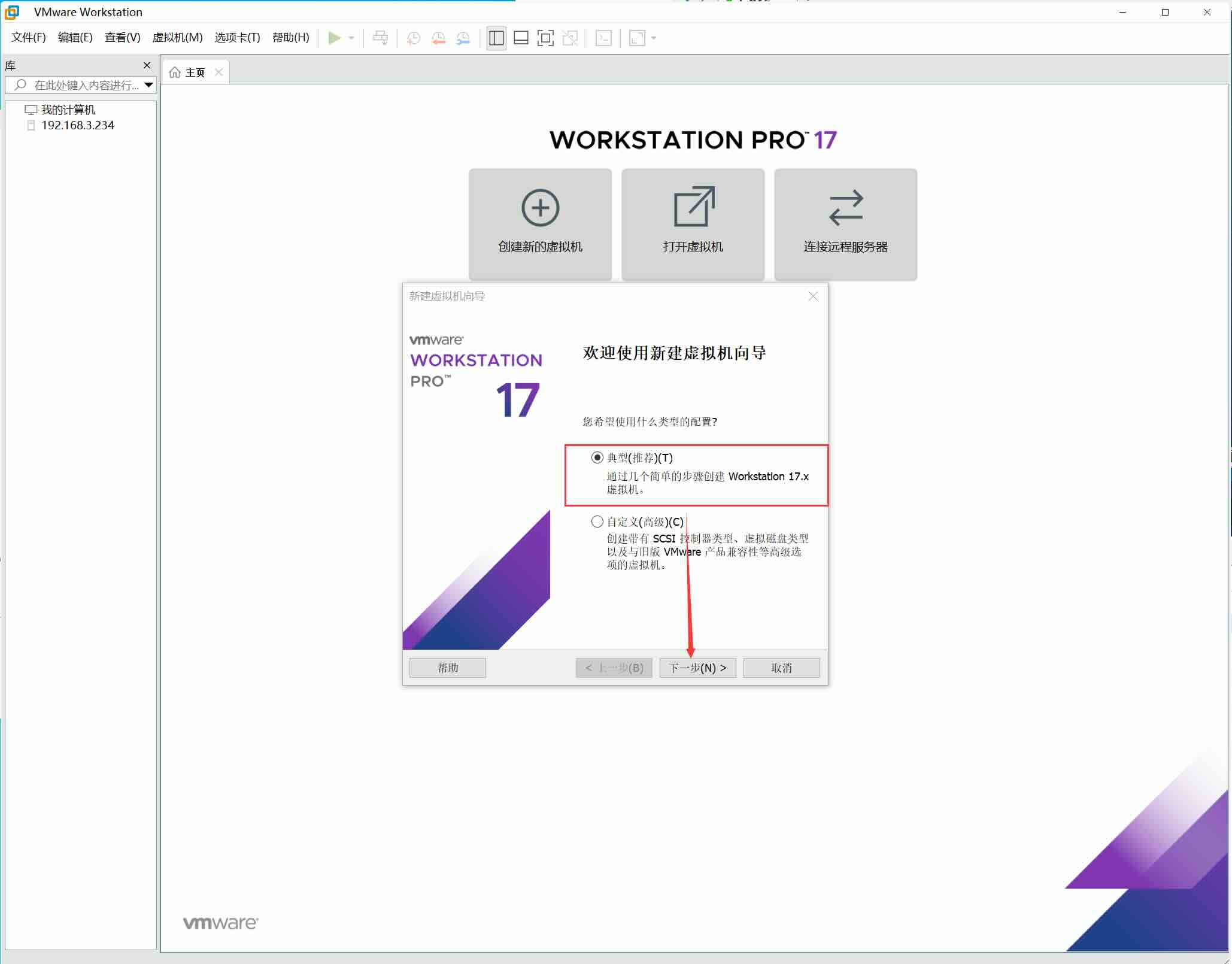The height and width of the screenshot is (964, 1232).
Task: Close the 新建虚拟机向导 dialog
Action: (813, 296)
